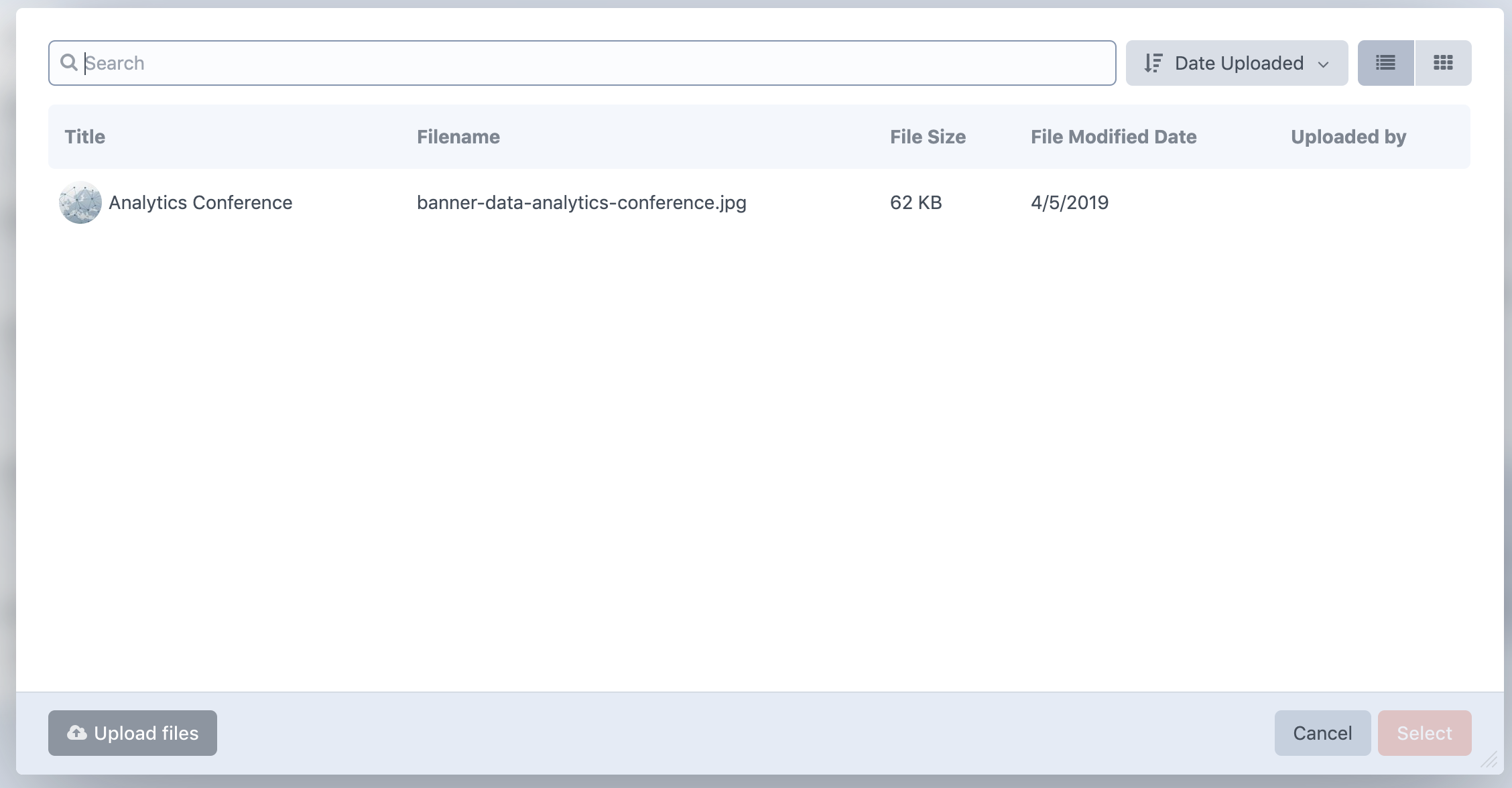Click the sort direction icon
The height and width of the screenshot is (788, 1512).
point(1153,63)
